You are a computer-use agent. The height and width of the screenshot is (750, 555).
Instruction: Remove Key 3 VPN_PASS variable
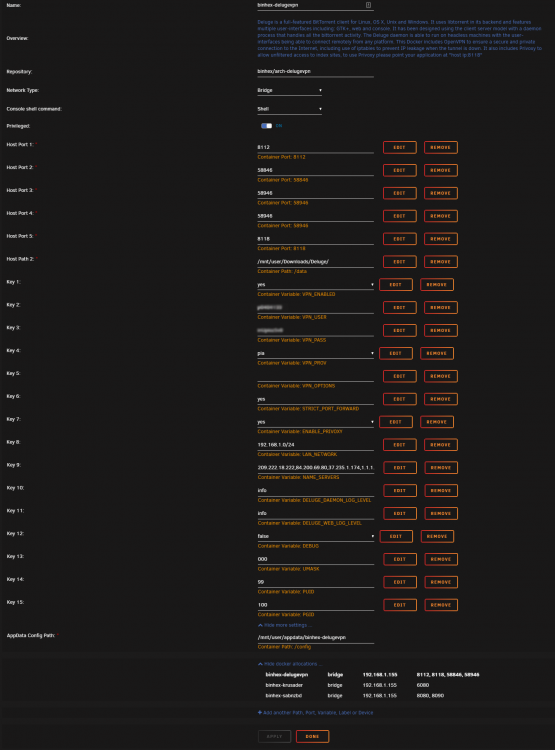pos(441,331)
